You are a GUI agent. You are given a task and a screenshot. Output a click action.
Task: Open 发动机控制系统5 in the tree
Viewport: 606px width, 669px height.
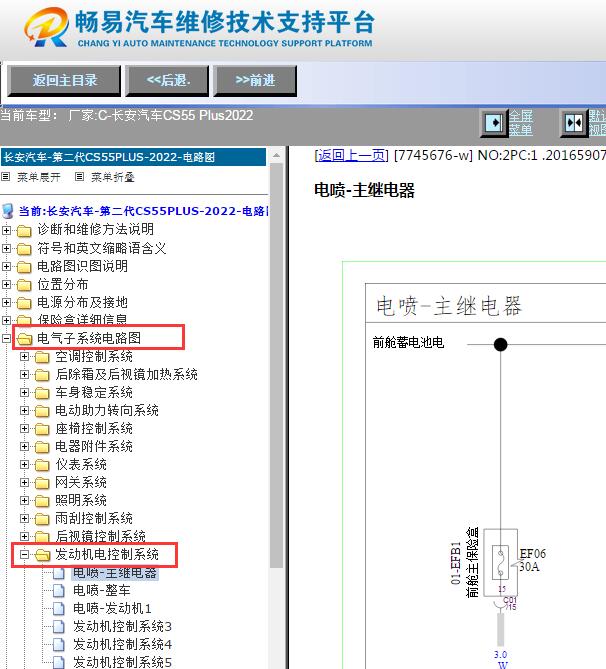(122, 662)
